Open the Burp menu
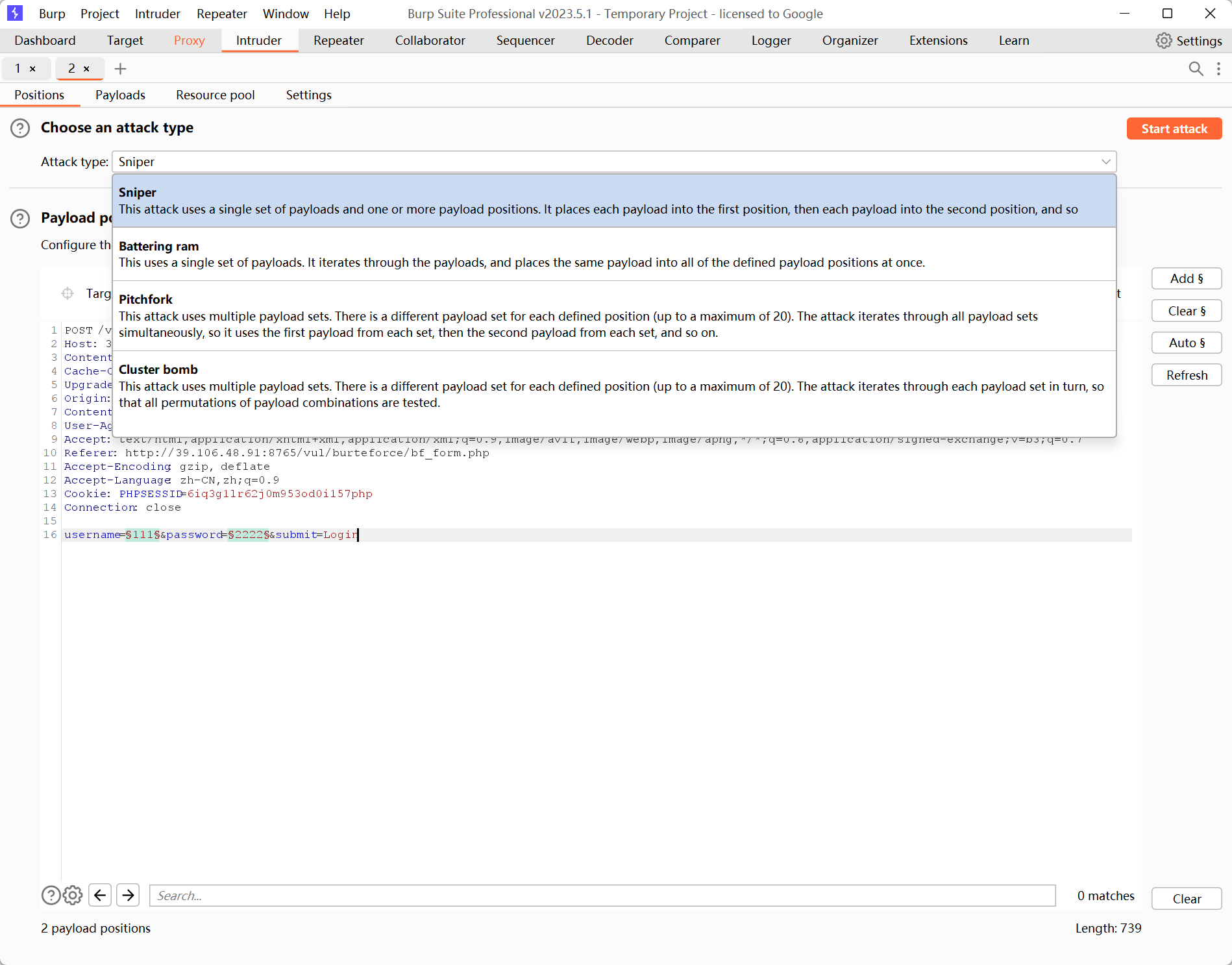1232x965 pixels. click(52, 14)
